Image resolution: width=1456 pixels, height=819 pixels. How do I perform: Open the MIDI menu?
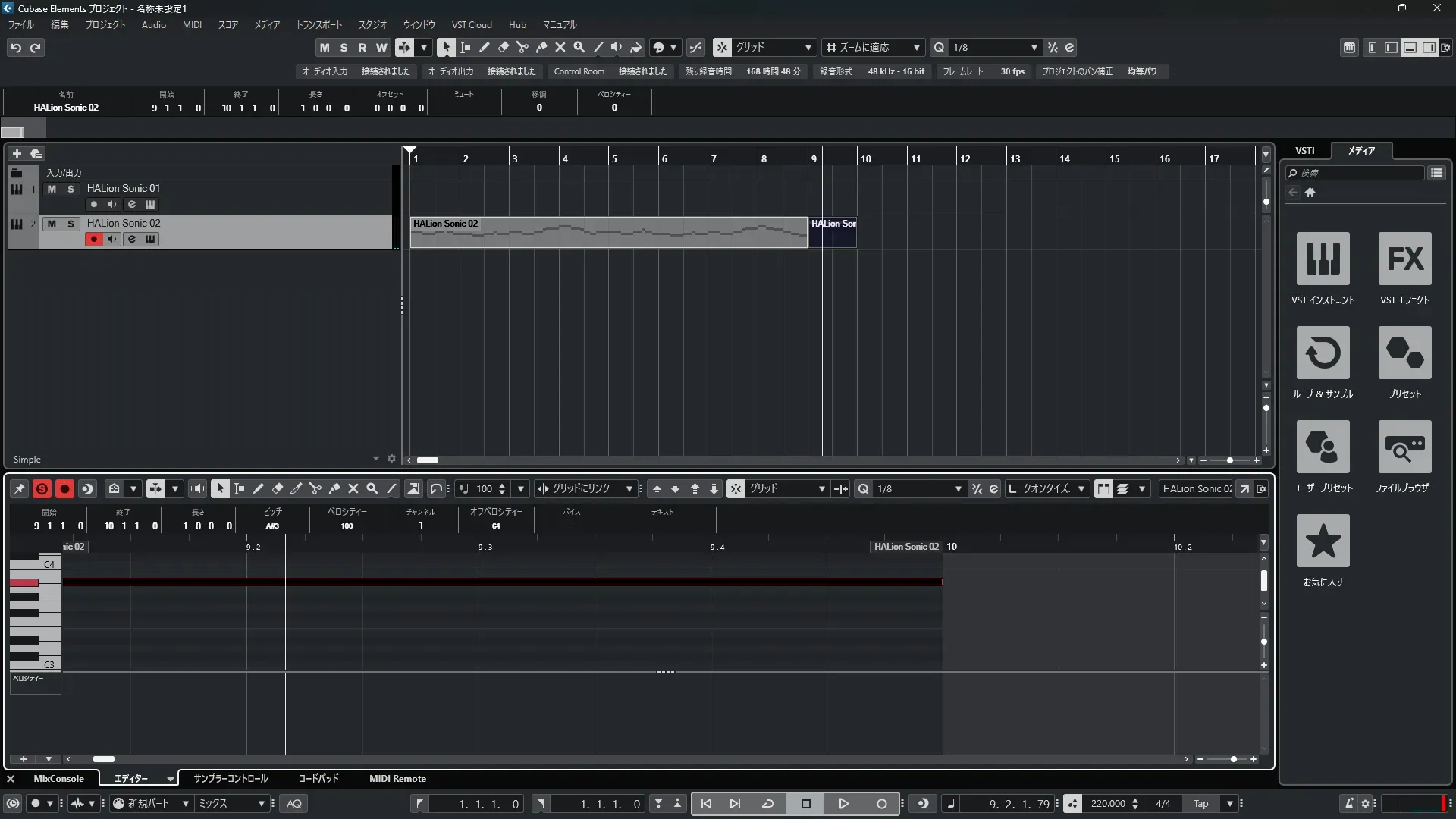pyautogui.click(x=192, y=25)
